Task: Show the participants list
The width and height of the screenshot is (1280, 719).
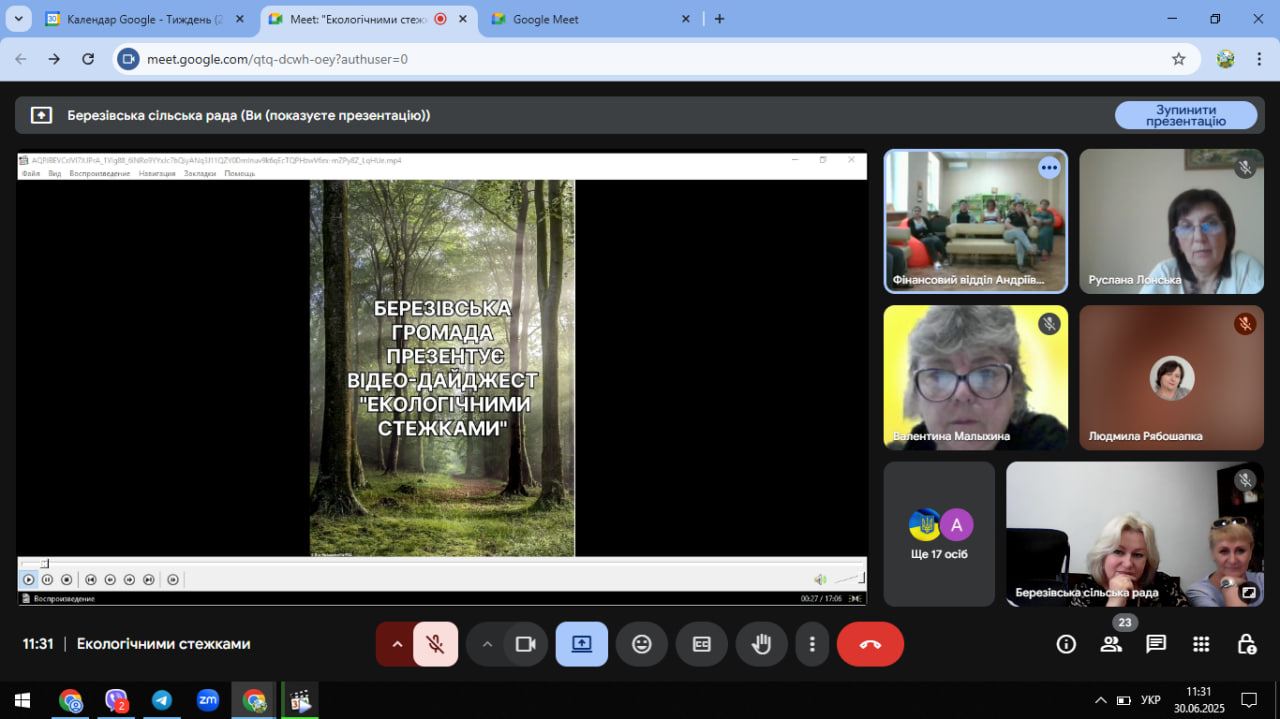Action: [x=1111, y=644]
